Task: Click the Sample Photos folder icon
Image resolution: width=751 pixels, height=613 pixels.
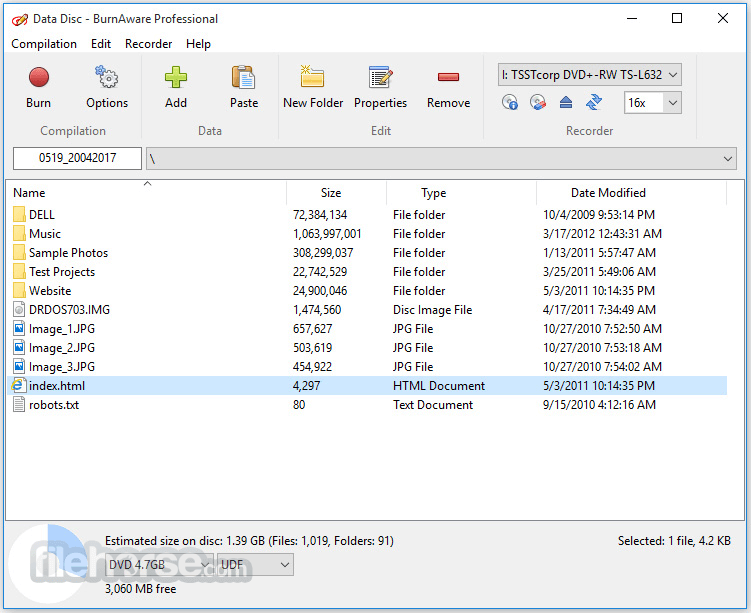Action: tap(19, 252)
